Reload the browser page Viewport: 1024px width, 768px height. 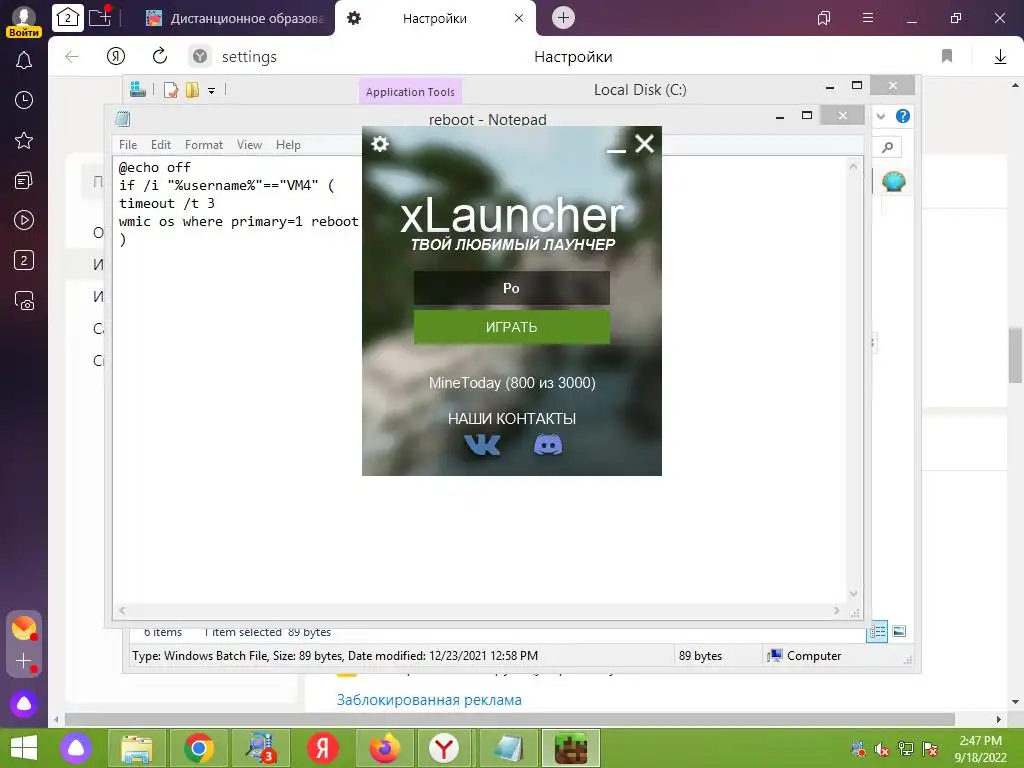coord(159,56)
